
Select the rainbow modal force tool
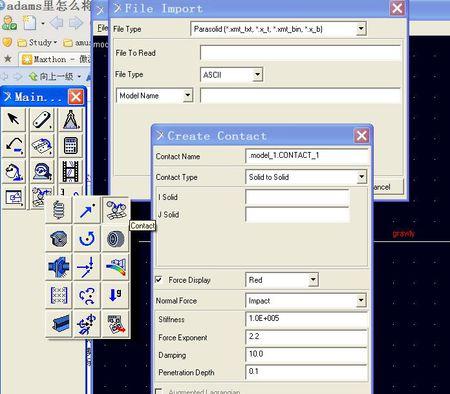point(115,267)
